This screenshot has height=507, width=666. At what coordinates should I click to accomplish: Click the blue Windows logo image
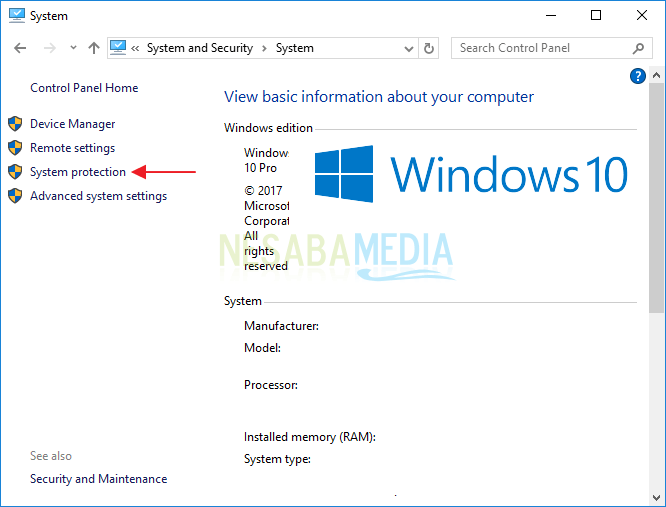tap(344, 174)
